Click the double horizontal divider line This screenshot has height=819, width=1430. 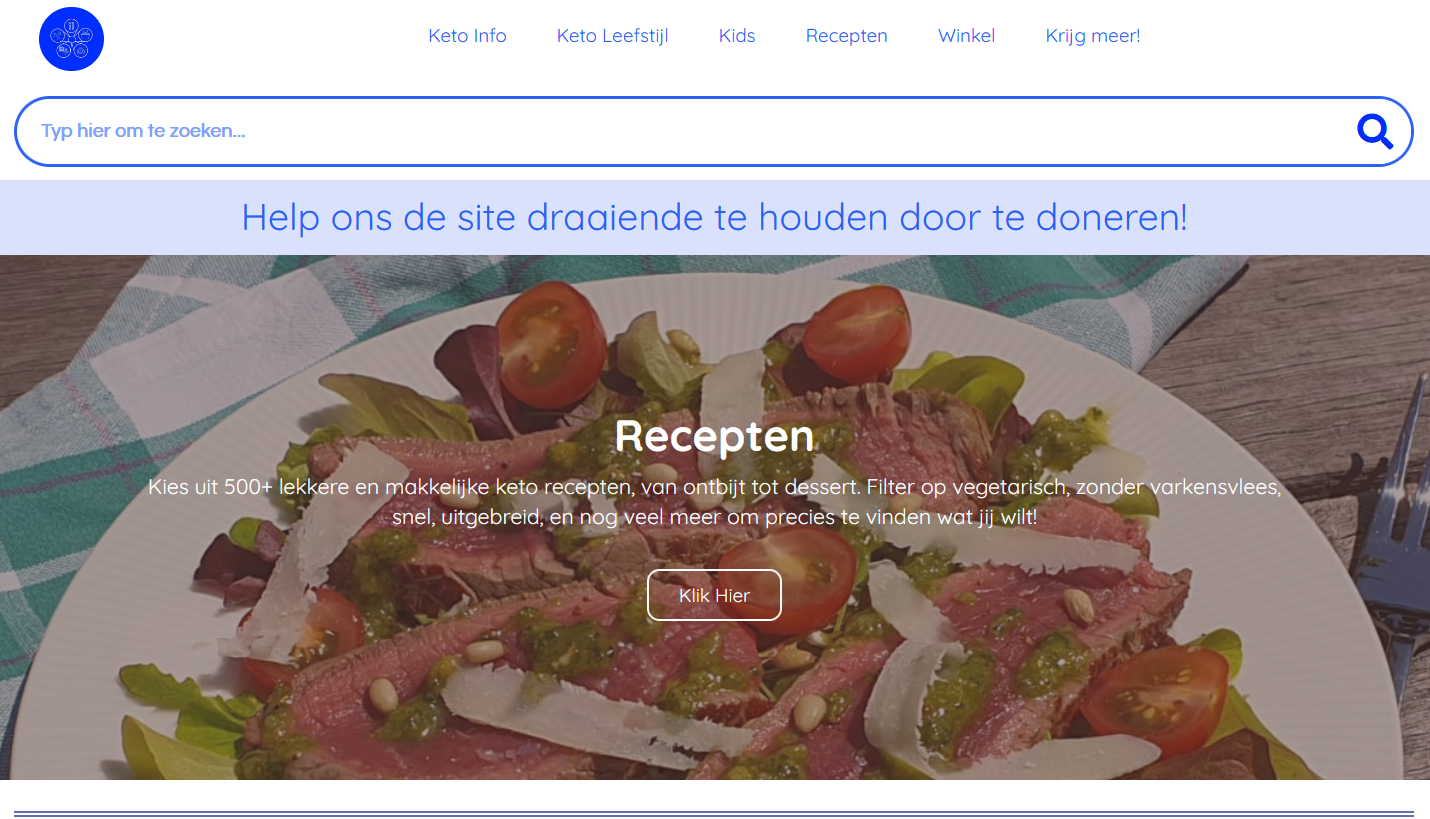coord(714,814)
